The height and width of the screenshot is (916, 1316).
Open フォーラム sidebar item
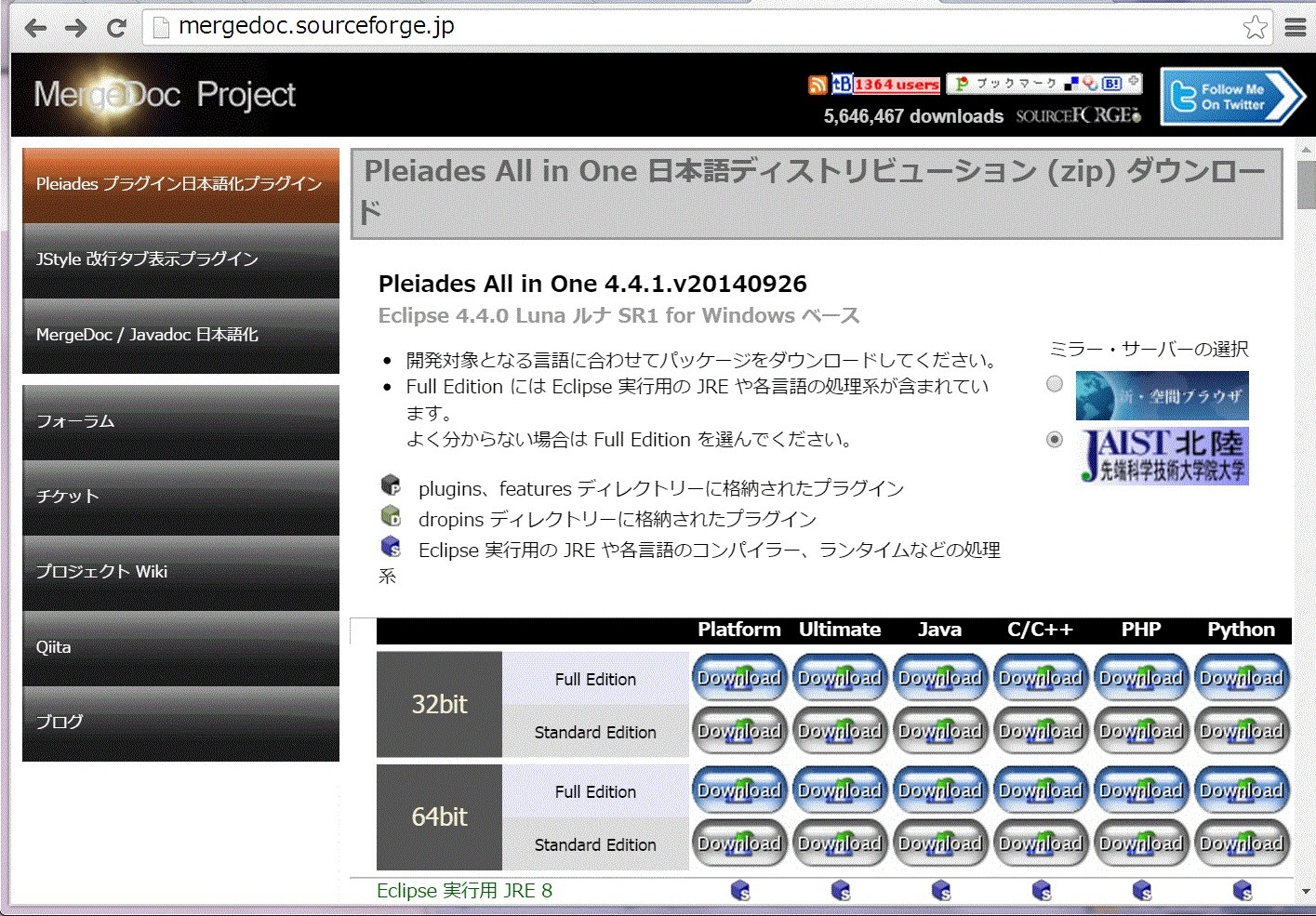pyautogui.click(x=180, y=422)
